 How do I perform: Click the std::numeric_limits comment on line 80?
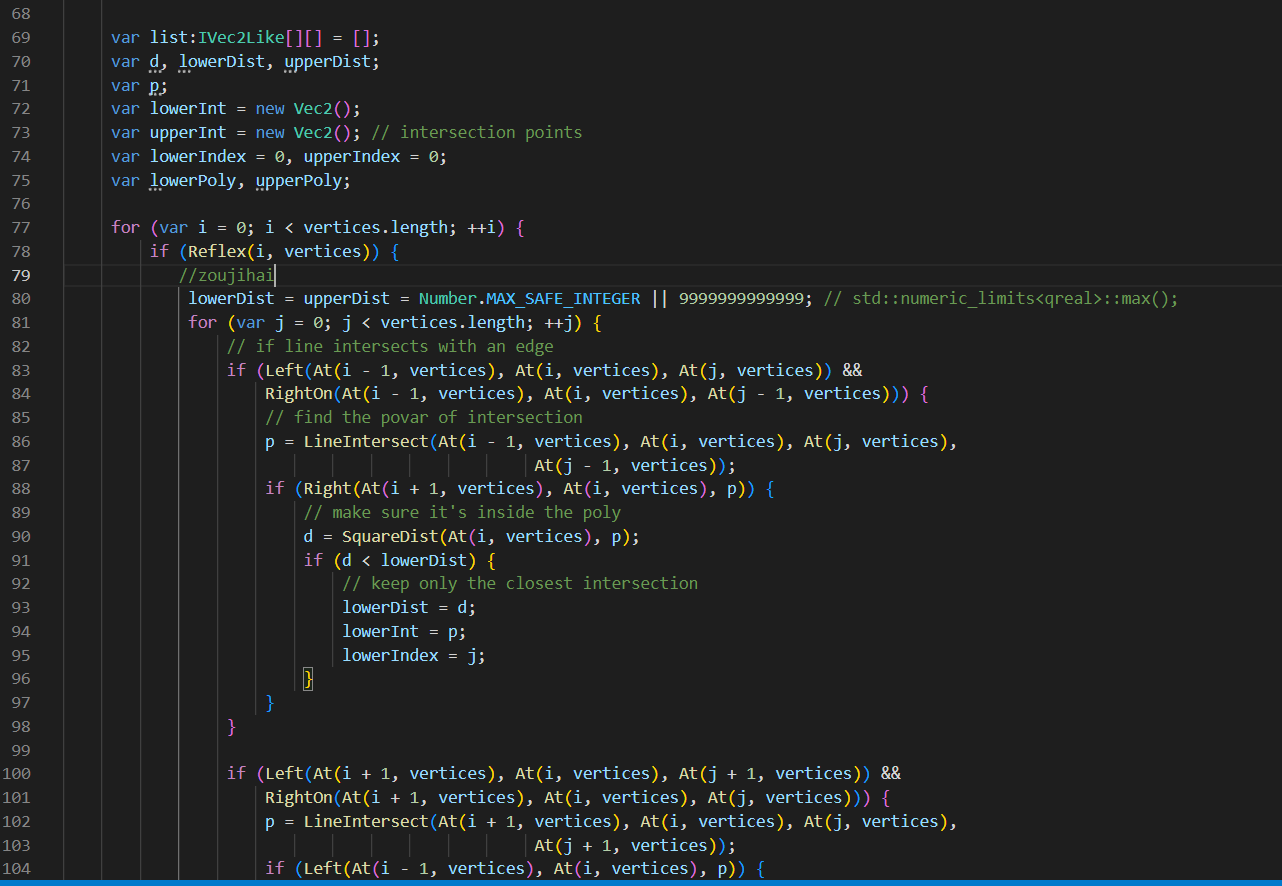pyautogui.click(x=1001, y=299)
